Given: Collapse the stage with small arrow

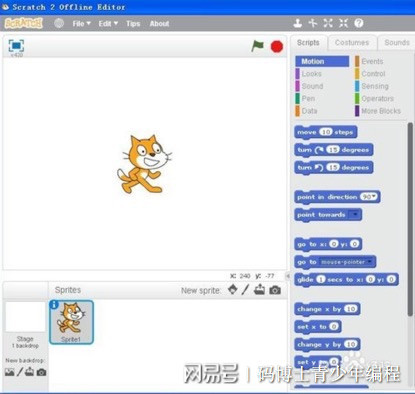Looking at the screenshot, I should pyautogui.click(x=288, y=276).
